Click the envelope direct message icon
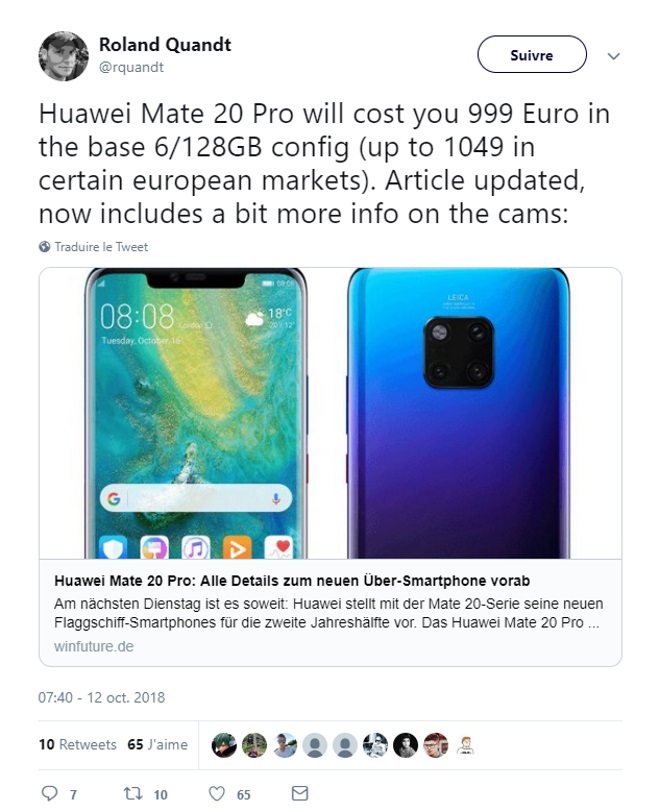This screenshot has height=812, width=660. point(300,793)
